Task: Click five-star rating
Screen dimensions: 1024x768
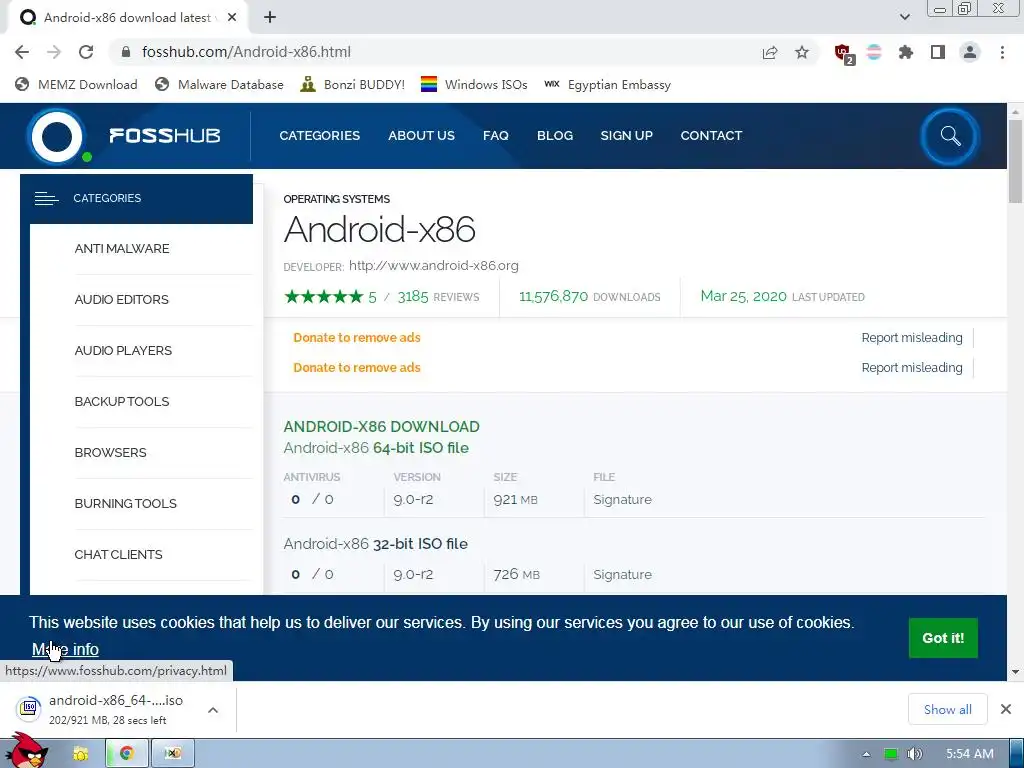Action: pyautogui.click(x=324, y=297)
